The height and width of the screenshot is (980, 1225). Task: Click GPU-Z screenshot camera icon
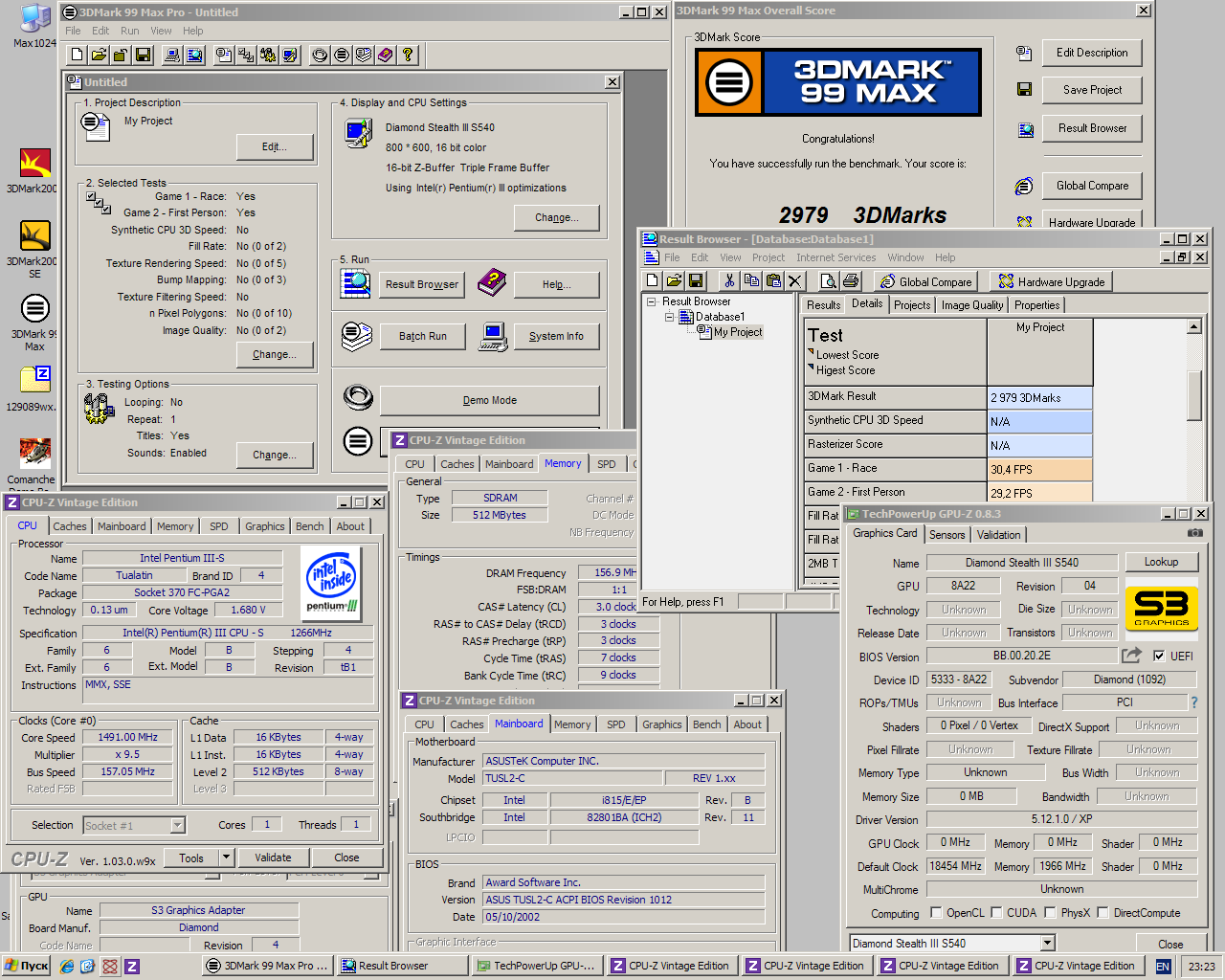[1194, 533]
